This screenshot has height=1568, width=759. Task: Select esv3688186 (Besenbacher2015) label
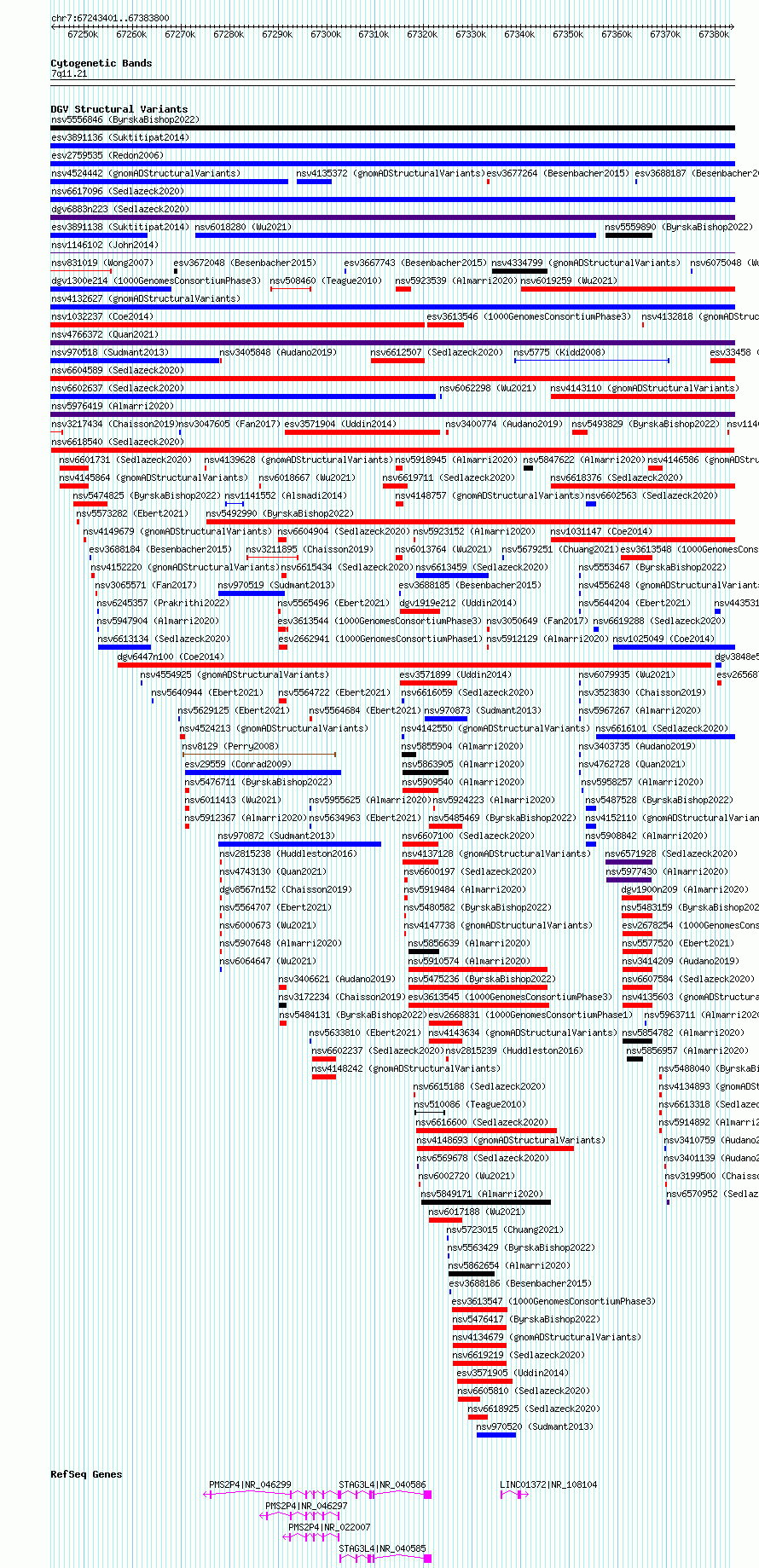pos(520,1283)
